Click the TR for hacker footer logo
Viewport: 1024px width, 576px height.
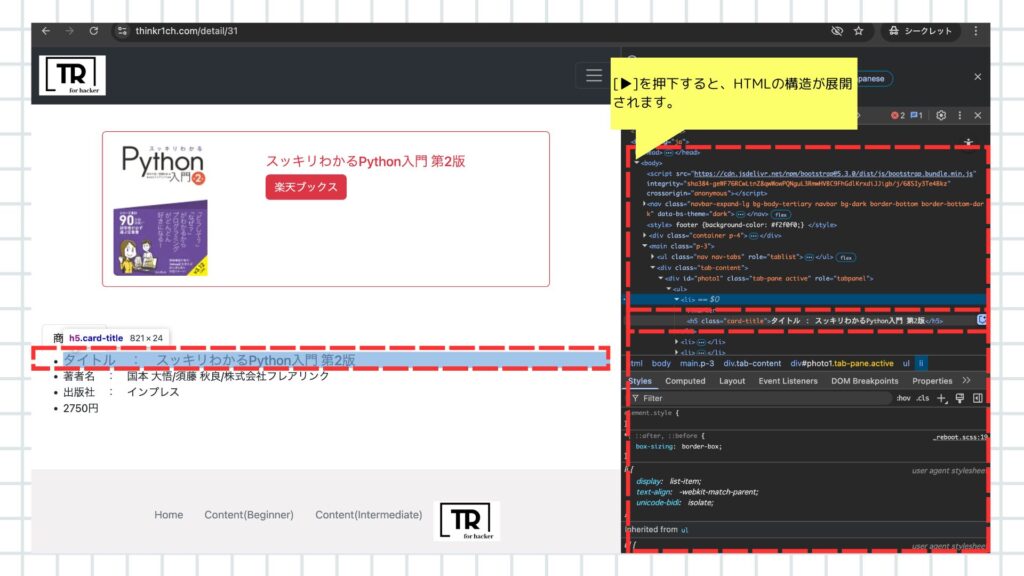[466, 520]
